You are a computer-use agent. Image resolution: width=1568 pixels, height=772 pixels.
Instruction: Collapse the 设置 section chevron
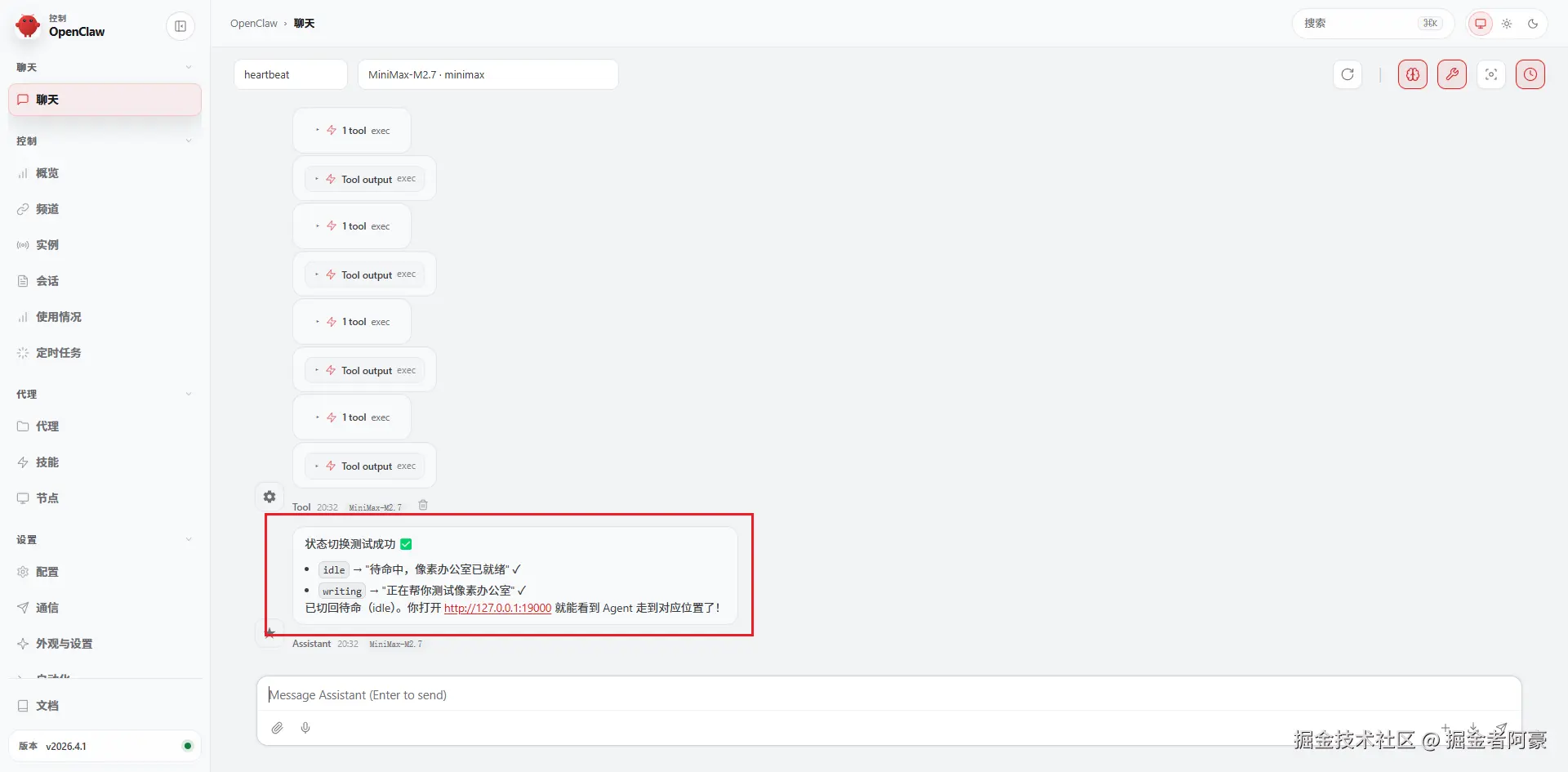coord(189,539)
